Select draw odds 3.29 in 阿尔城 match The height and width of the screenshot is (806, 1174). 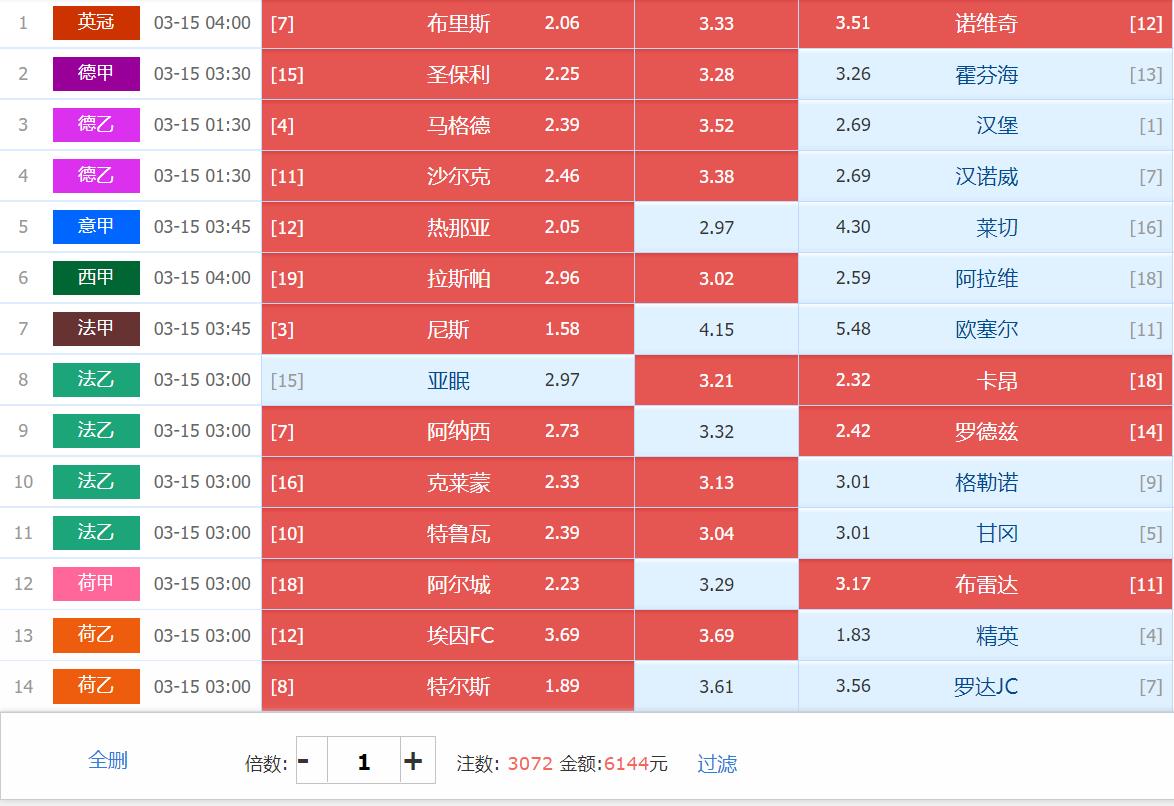717,584
